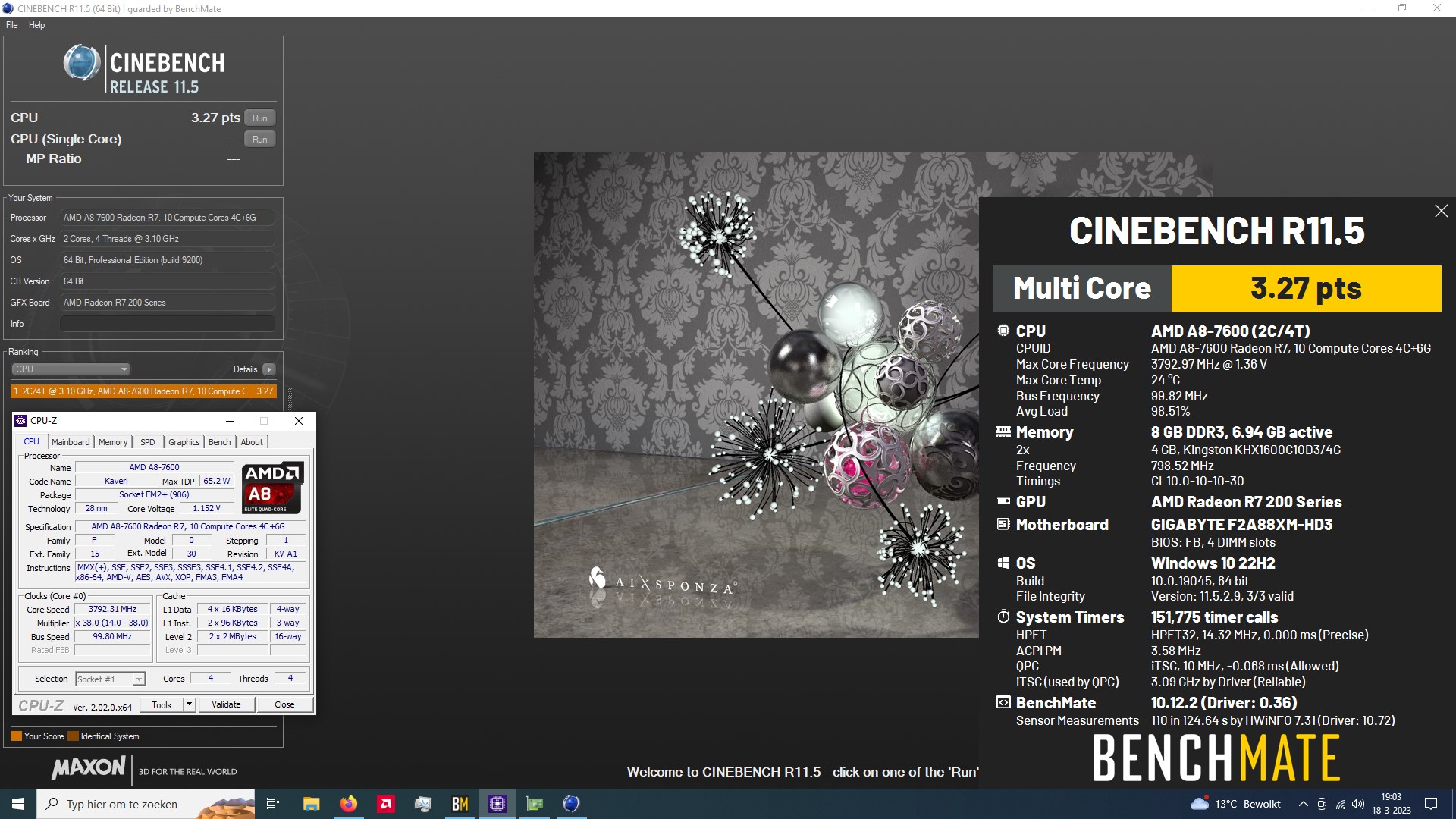Click the CPU-Z title bar icon
1456x819 pixels.
pos(21,421)
